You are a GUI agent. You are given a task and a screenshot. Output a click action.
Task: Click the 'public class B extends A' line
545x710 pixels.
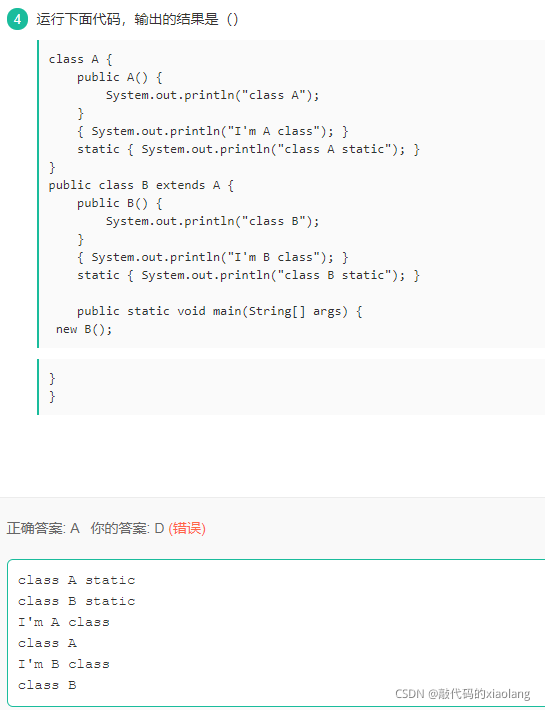[x=141, y=185]
